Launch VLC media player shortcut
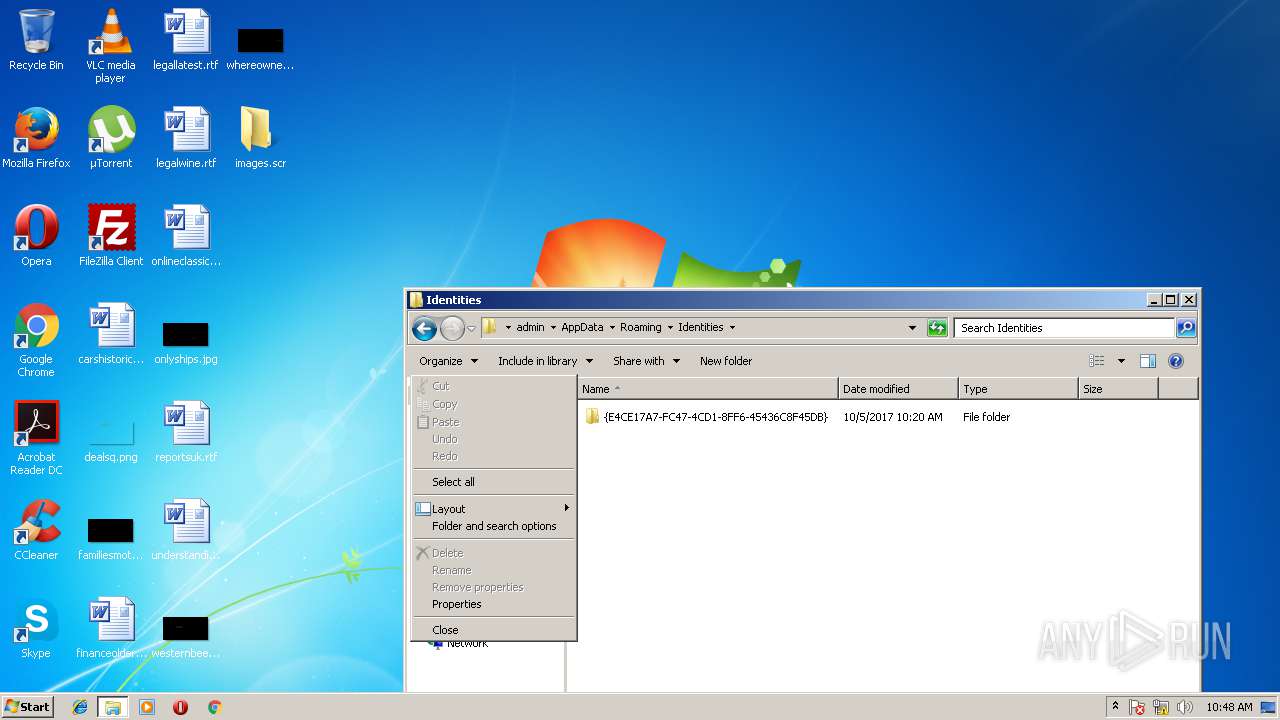 point(110,46)
